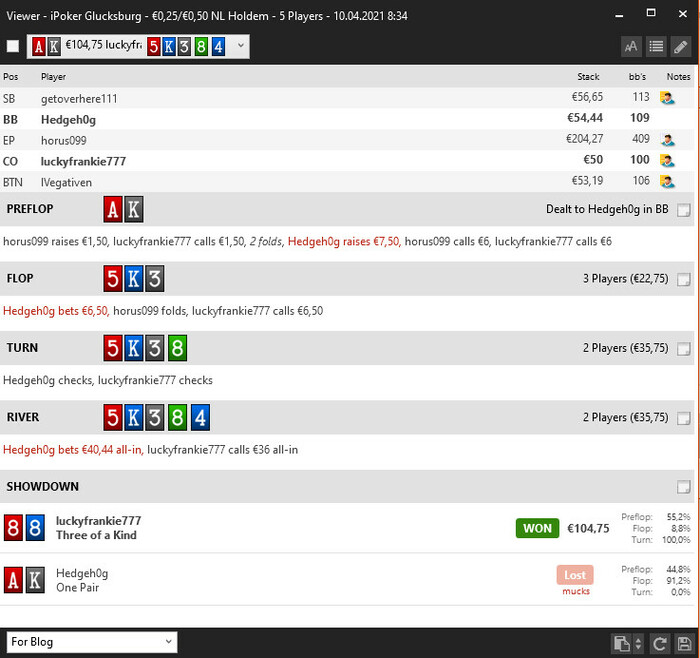Viewport: 700px width, 658px height.
Task: Click the bb's column header
Action: (638, 77)
